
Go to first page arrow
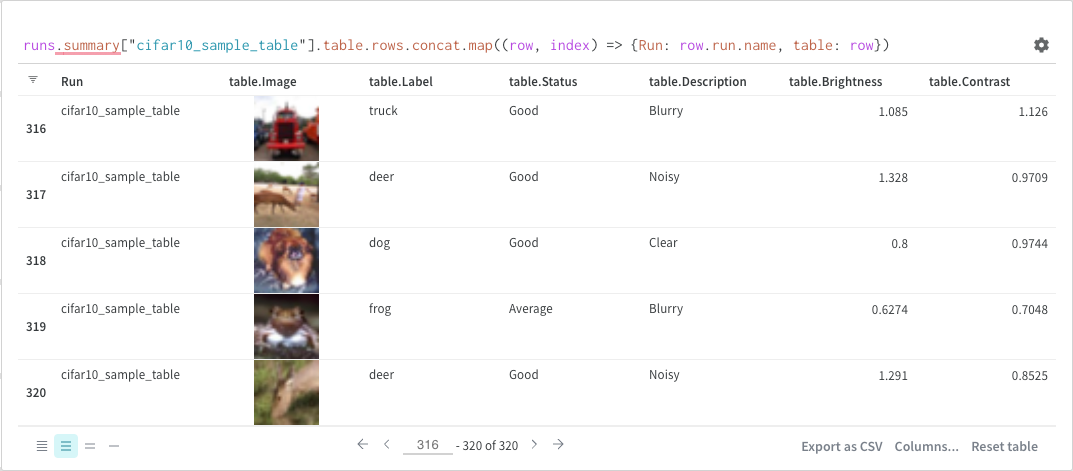pos(362,444)
